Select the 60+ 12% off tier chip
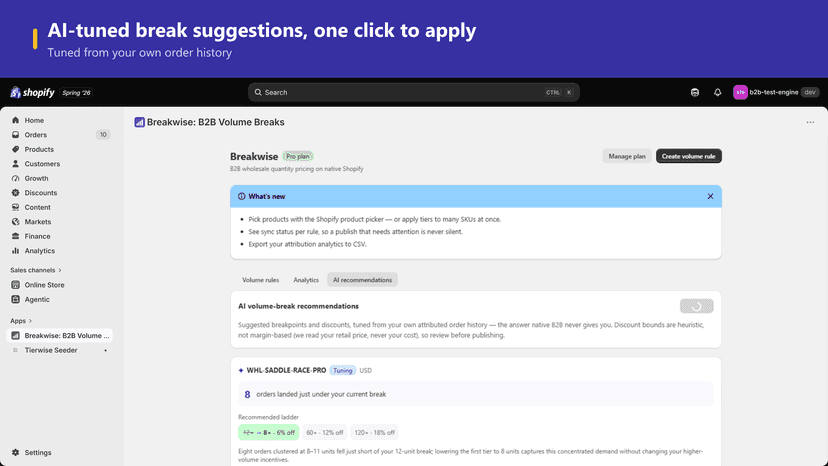 [325, 432]
